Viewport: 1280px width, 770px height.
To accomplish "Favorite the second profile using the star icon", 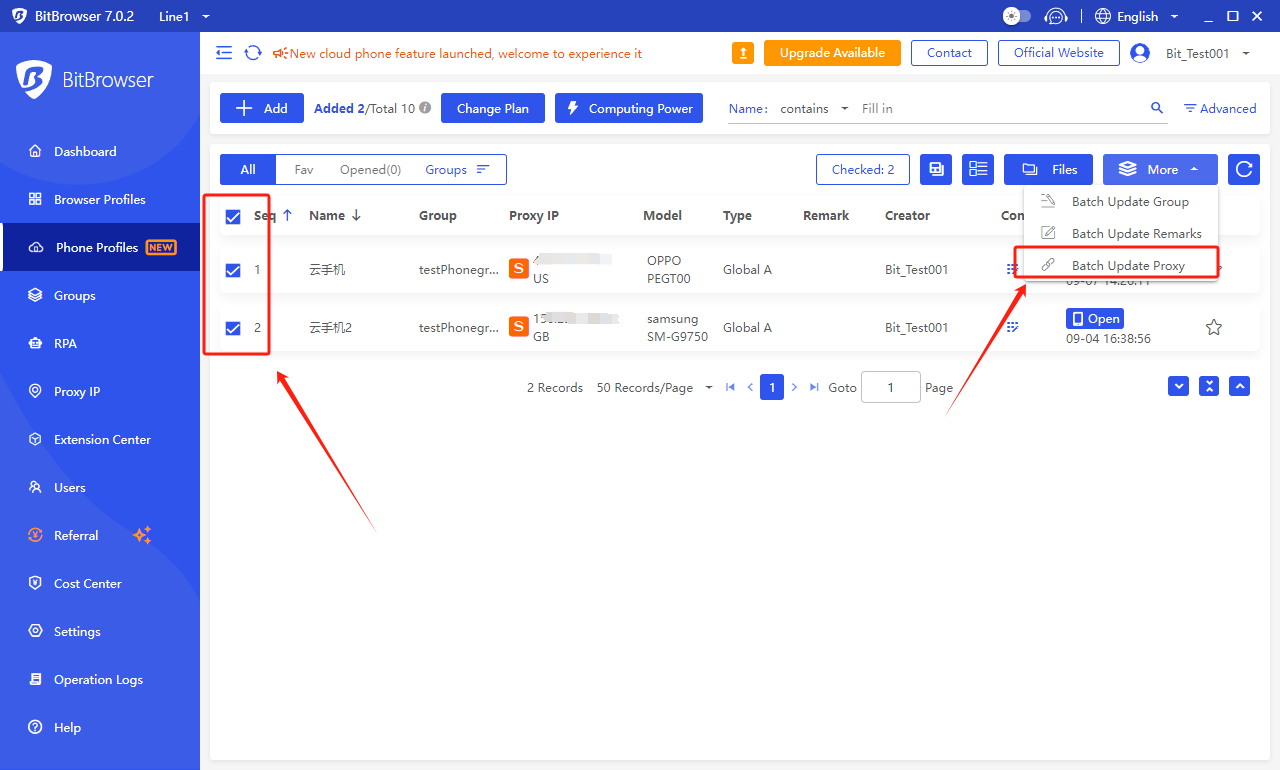I will tap(1213, 327).
